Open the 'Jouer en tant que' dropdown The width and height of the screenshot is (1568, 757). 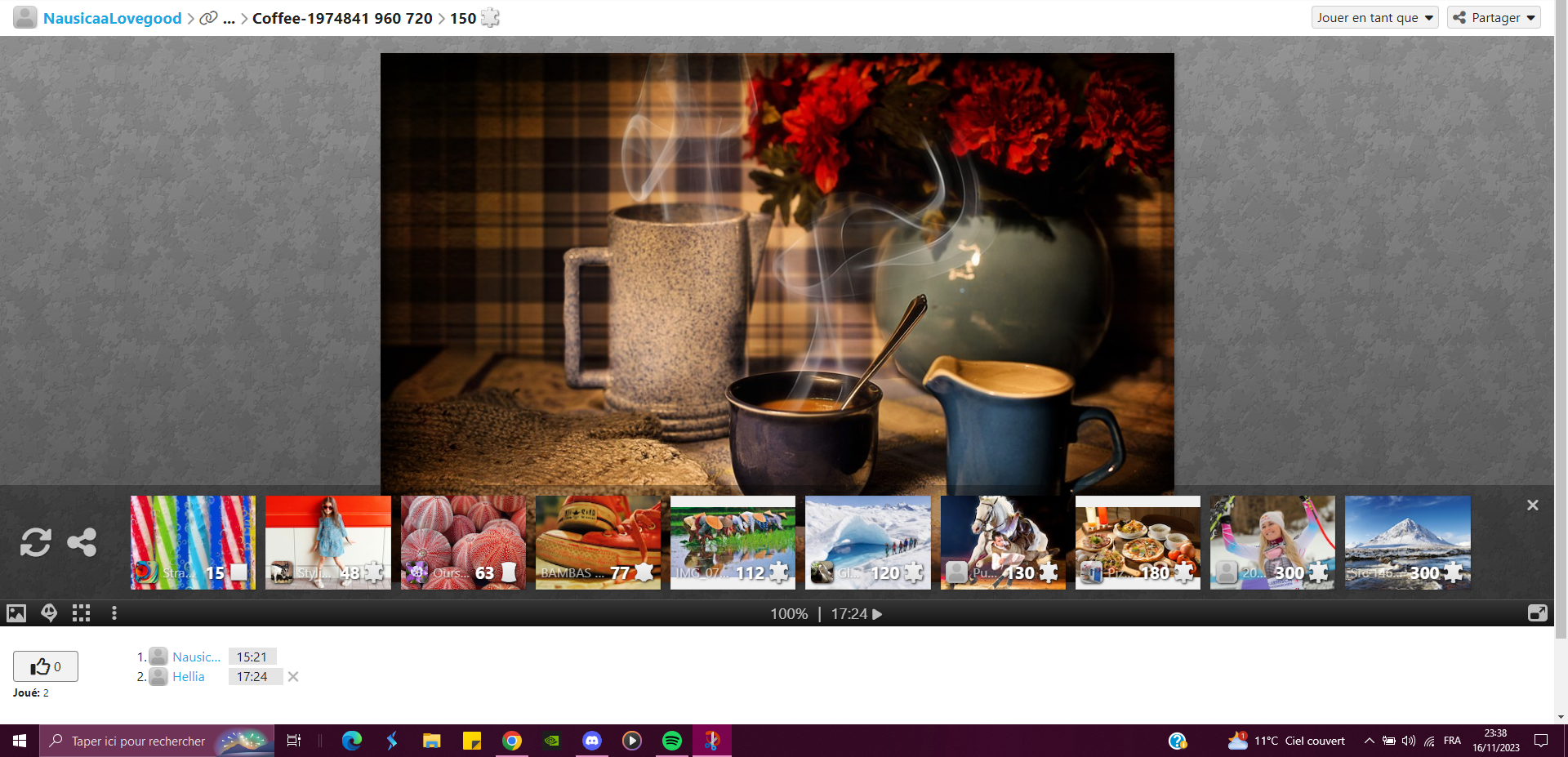[1374, 18]
